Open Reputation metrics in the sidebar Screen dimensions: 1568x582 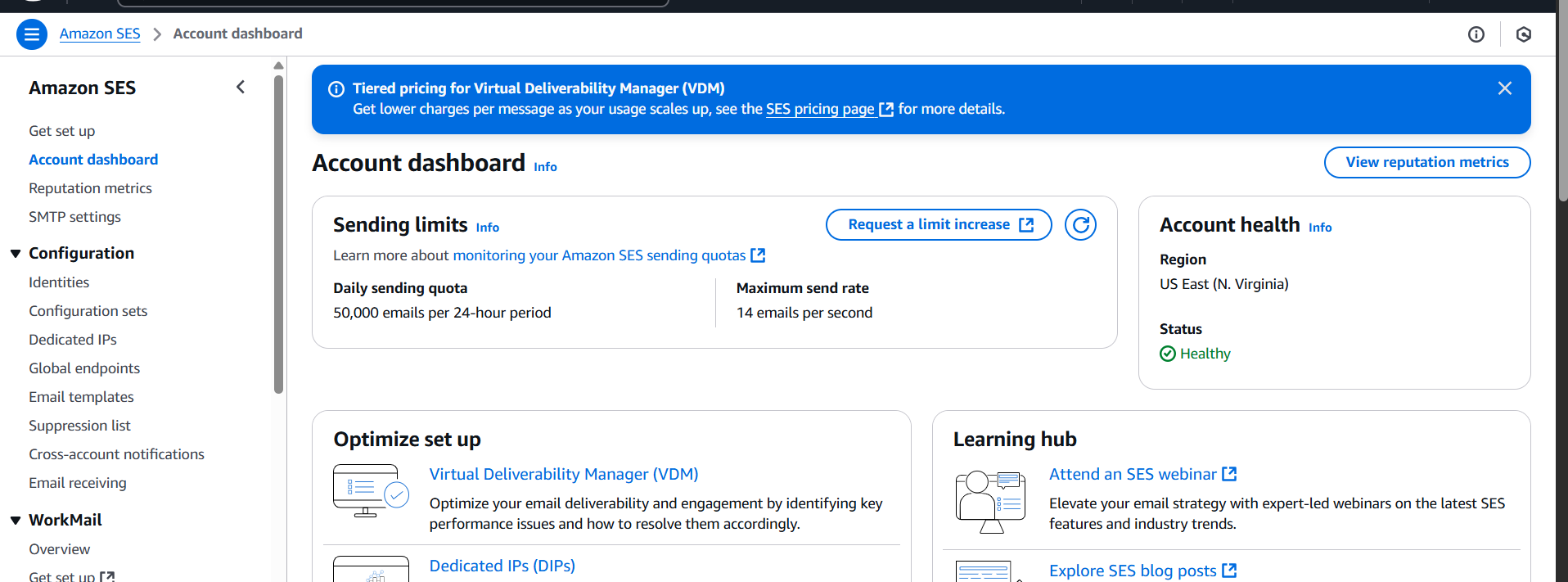point(90,188)
